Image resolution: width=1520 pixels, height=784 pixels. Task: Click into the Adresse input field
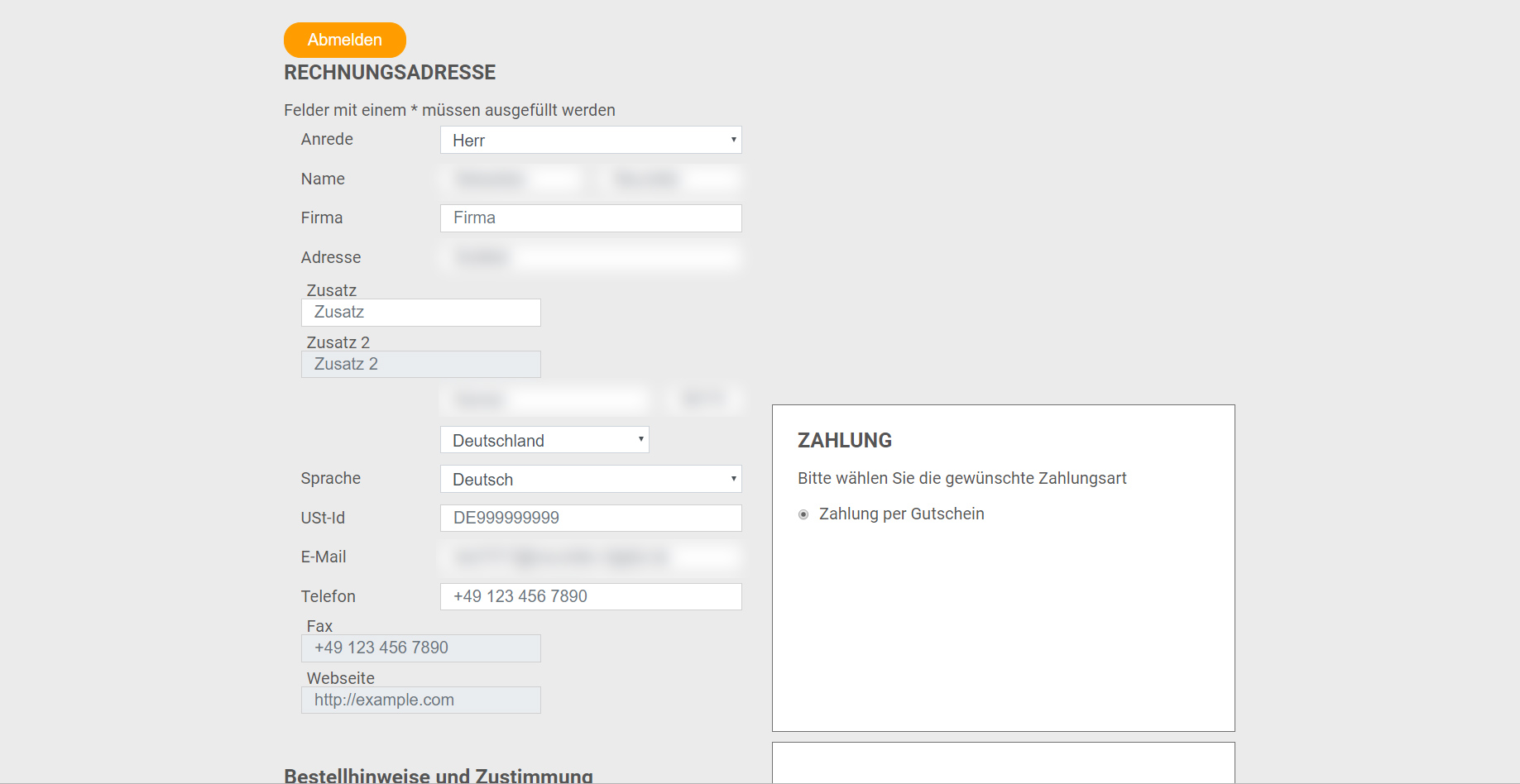tap(590, 258)
